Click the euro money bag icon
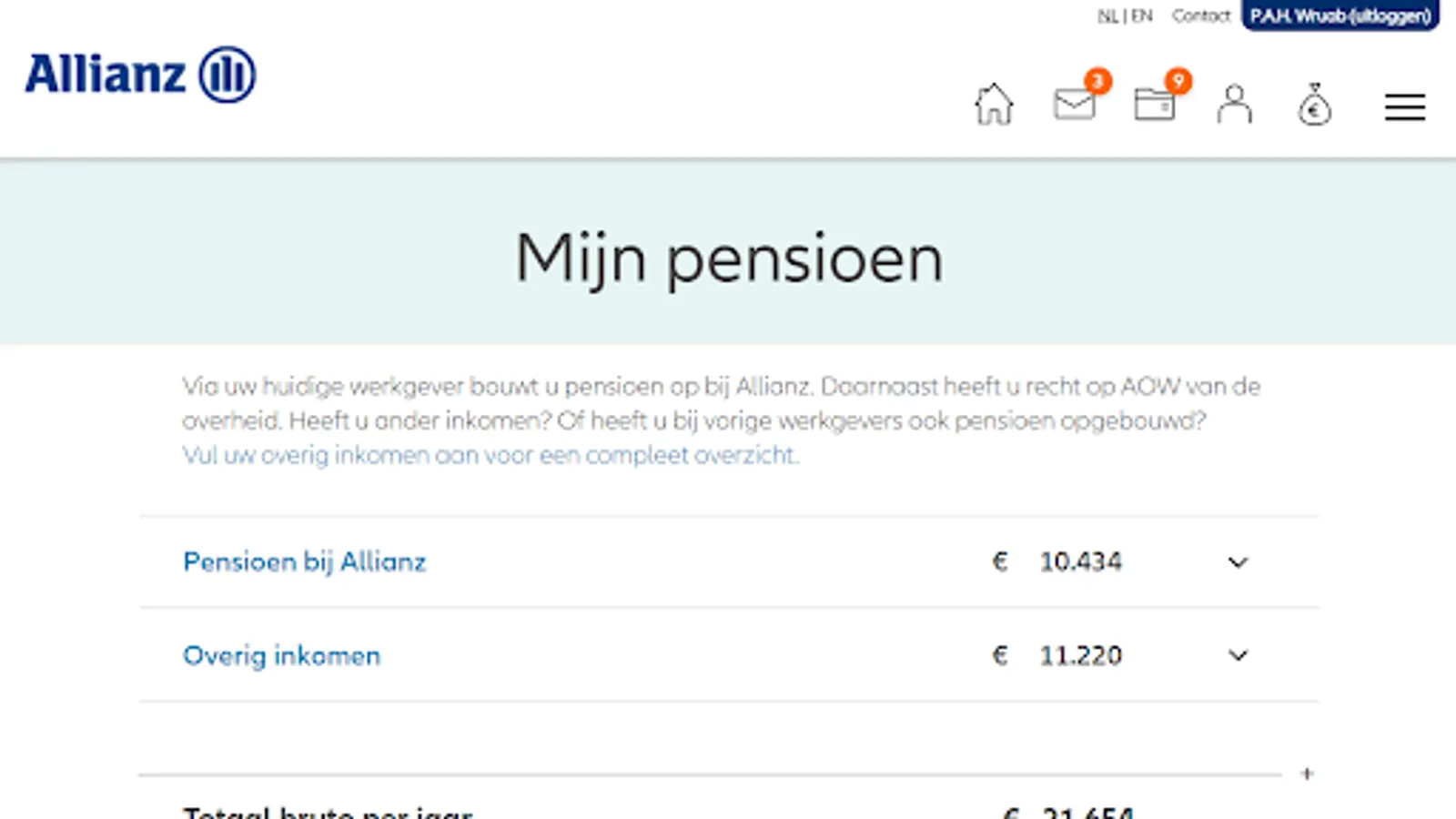Image resolution: width=1456 pixels, height=819 pixels. 1314,106
